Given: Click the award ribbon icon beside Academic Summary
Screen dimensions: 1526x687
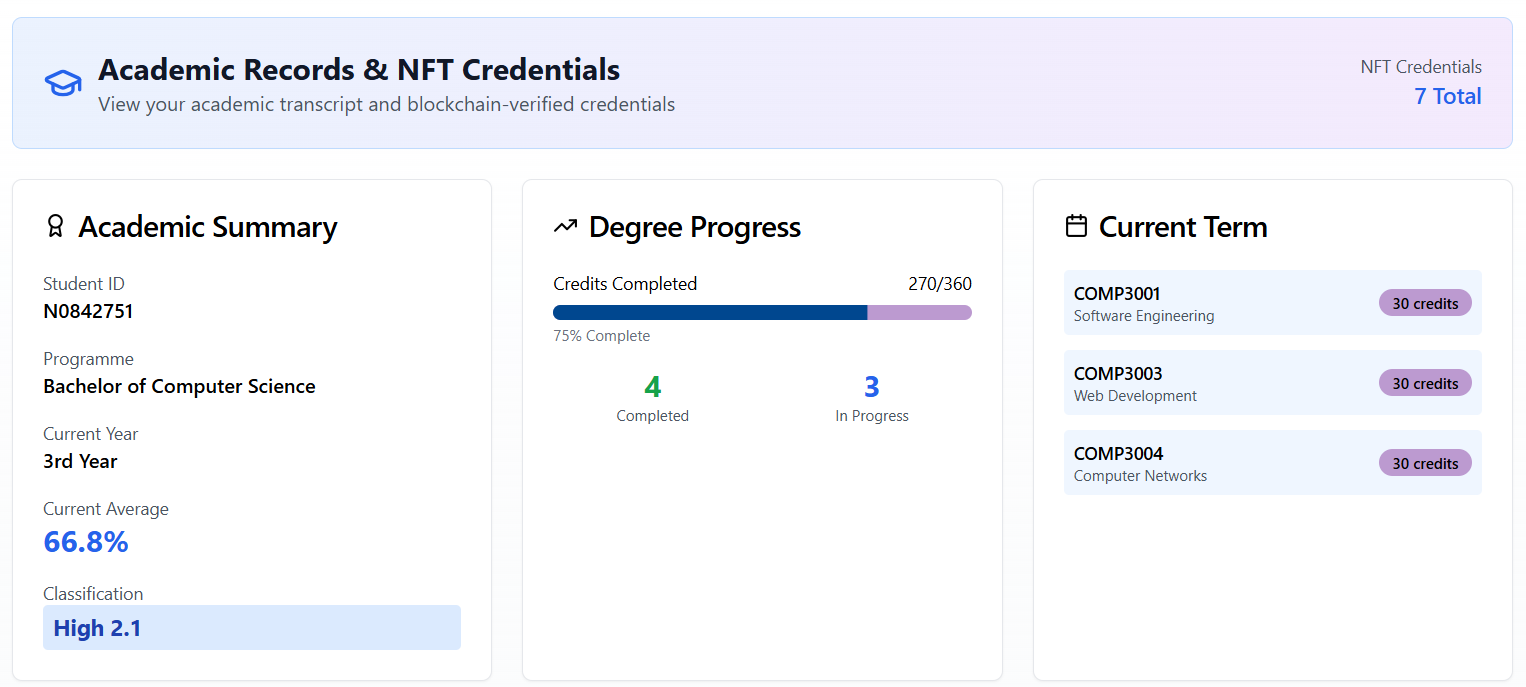Looking at the screenshot, I should [x=55, y=227].
